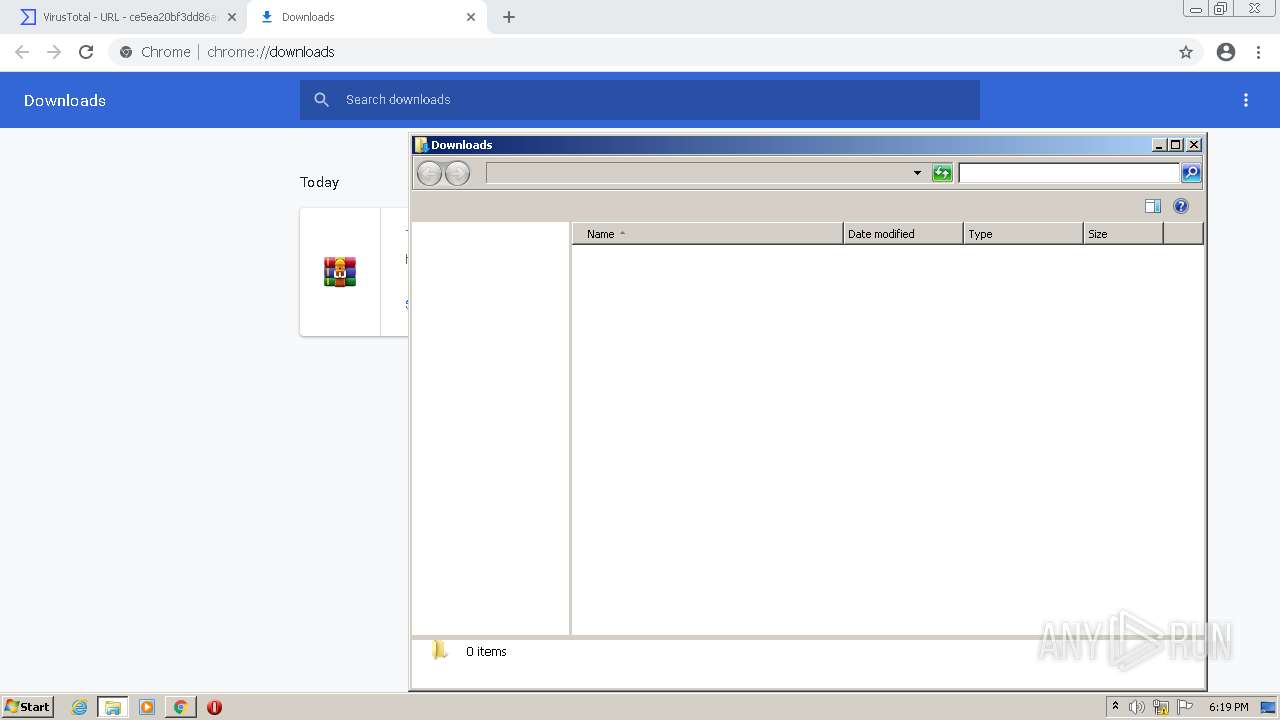Click the network tray icon

1161,707
